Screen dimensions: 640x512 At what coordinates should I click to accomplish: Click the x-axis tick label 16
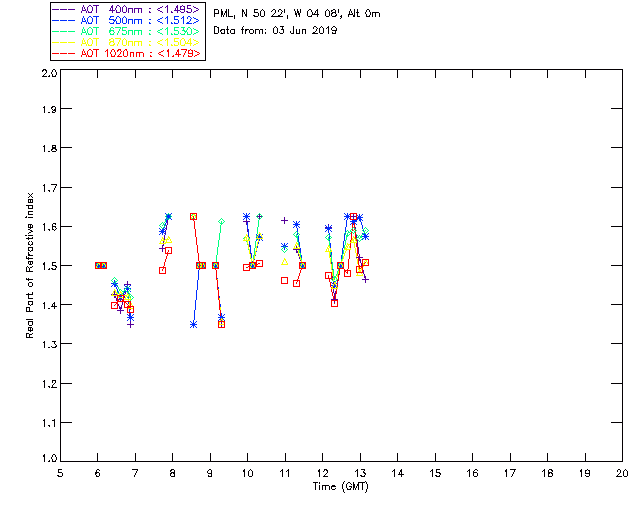(472, 474)
